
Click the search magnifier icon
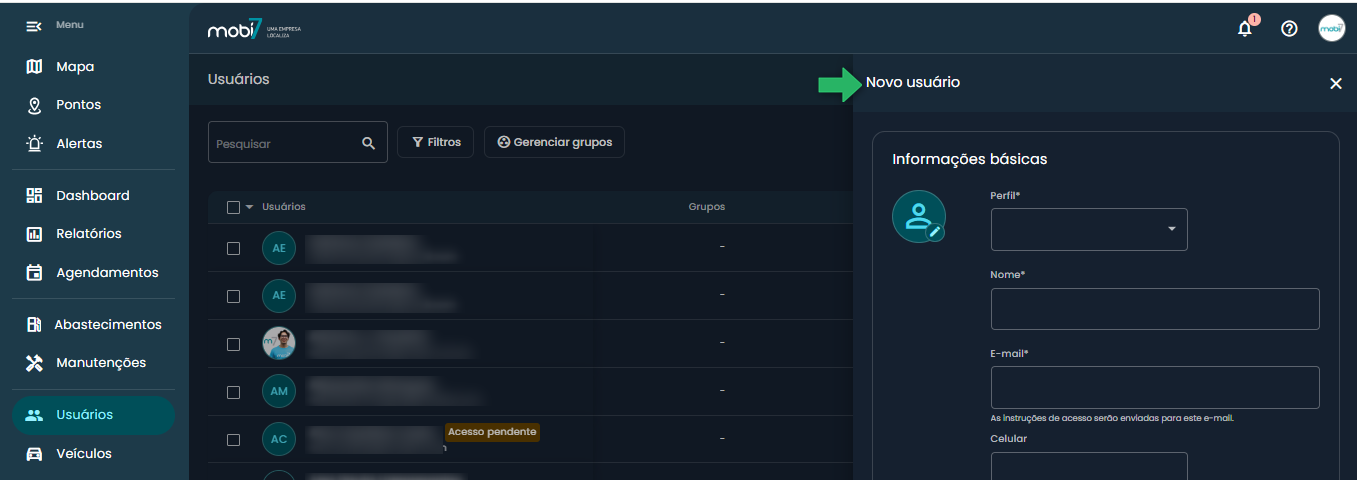368,143
